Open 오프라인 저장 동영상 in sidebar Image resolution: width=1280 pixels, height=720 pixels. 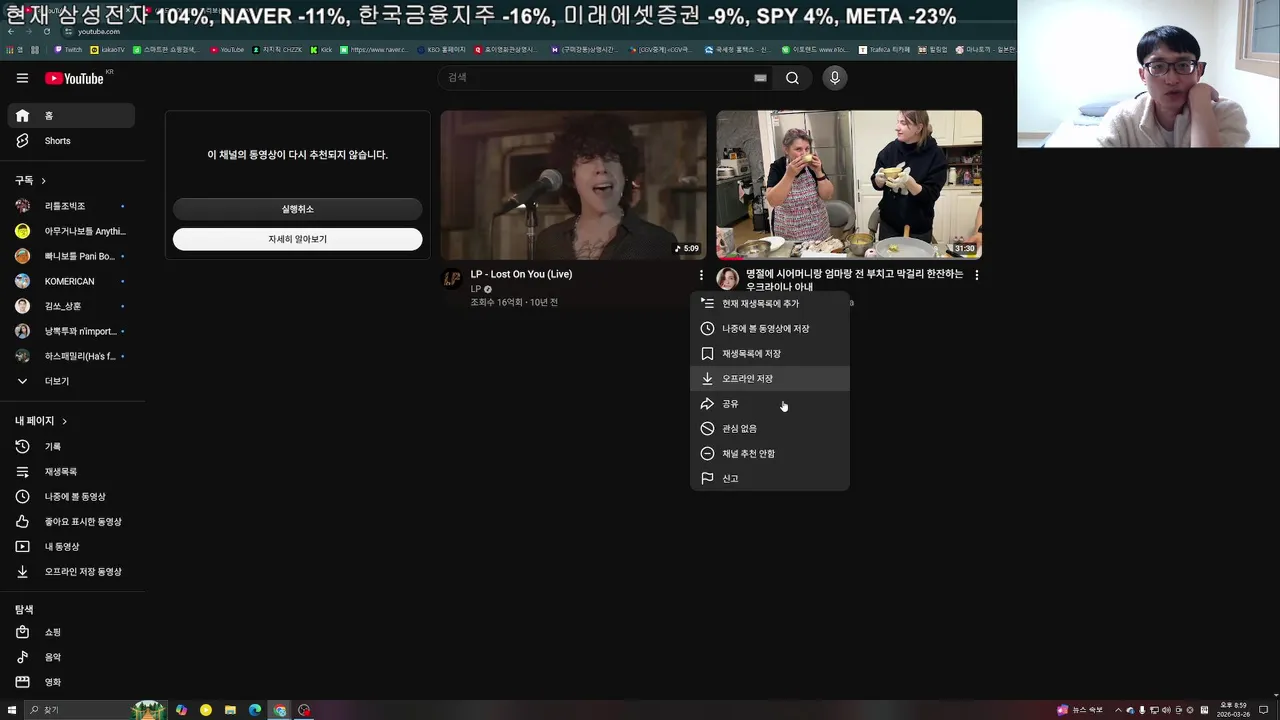[x=71, y=572]
